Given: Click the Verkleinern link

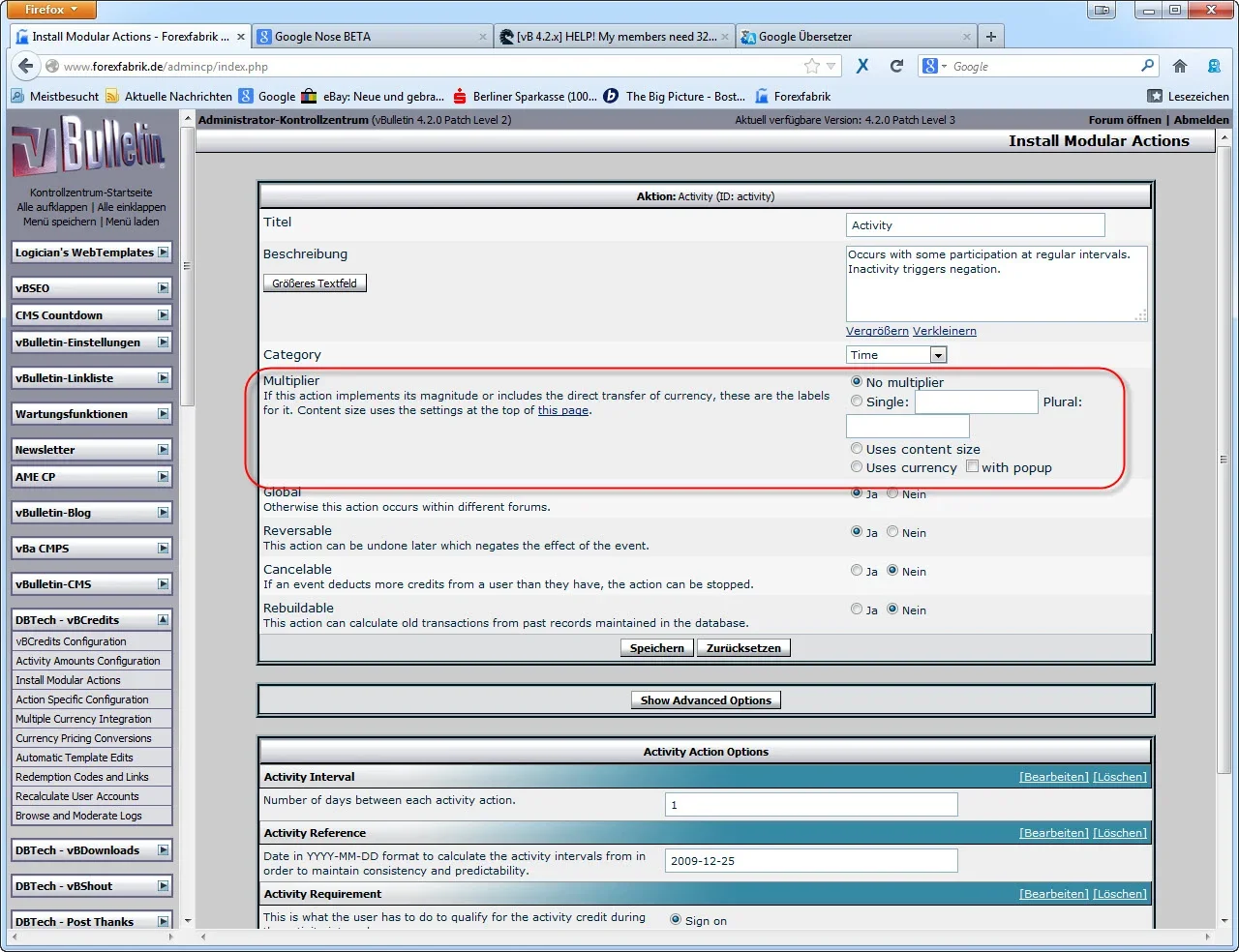Looking at the screenshot, I should click(945, 331).
